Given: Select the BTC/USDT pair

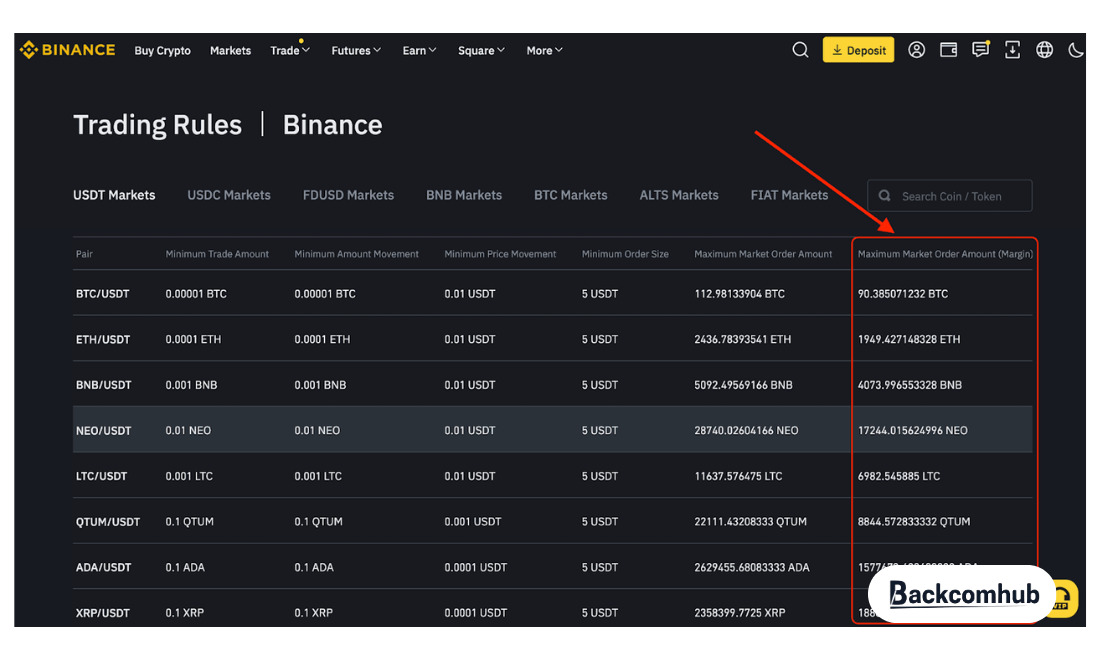Looking at the screenshot, I should point(102,294).
